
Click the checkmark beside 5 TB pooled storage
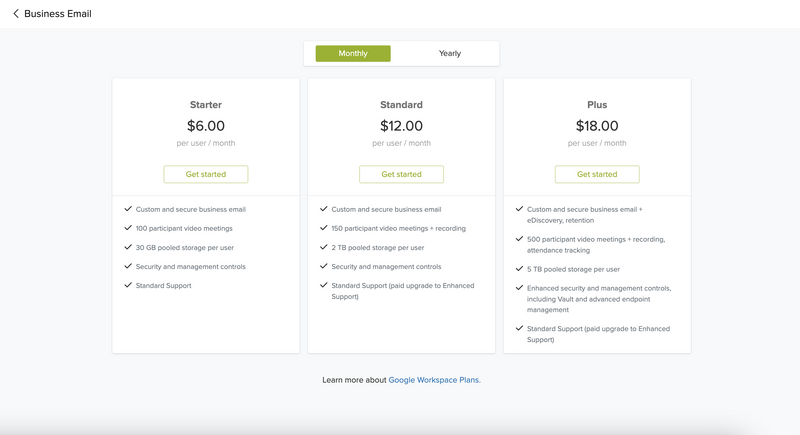tap(519, 269)
